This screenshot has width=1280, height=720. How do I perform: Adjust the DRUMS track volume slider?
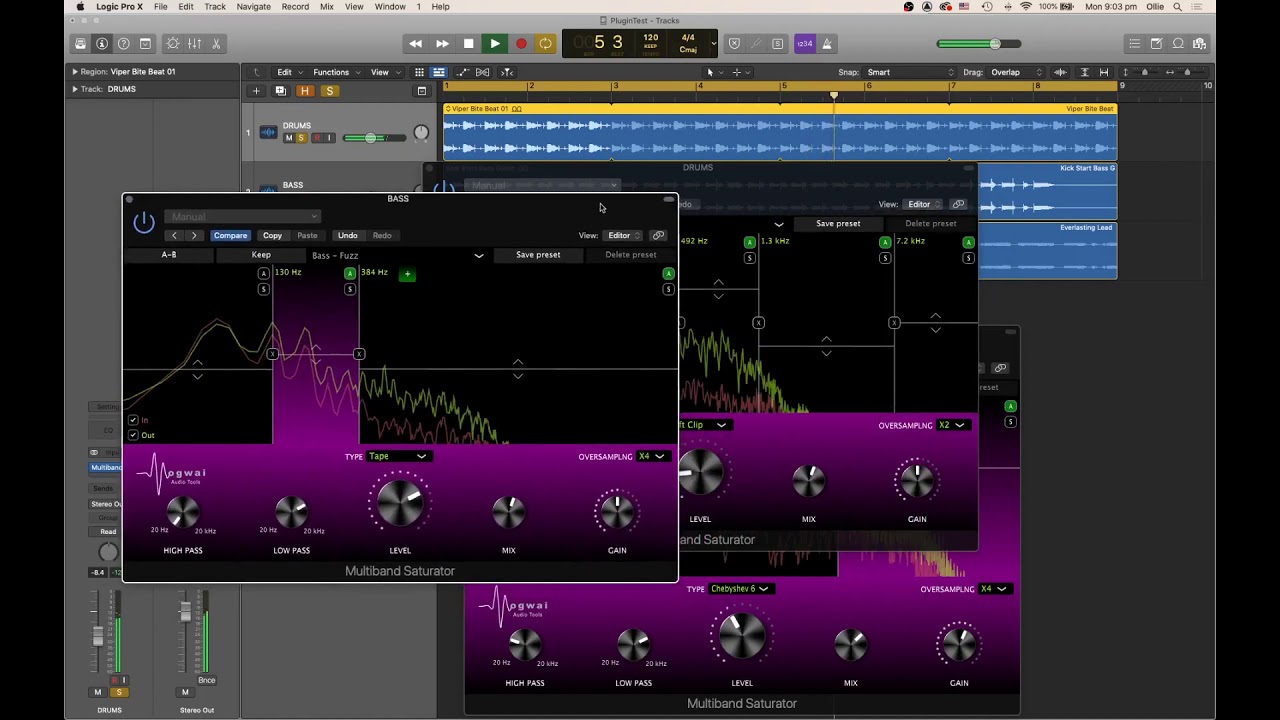(x=374, y=138)
